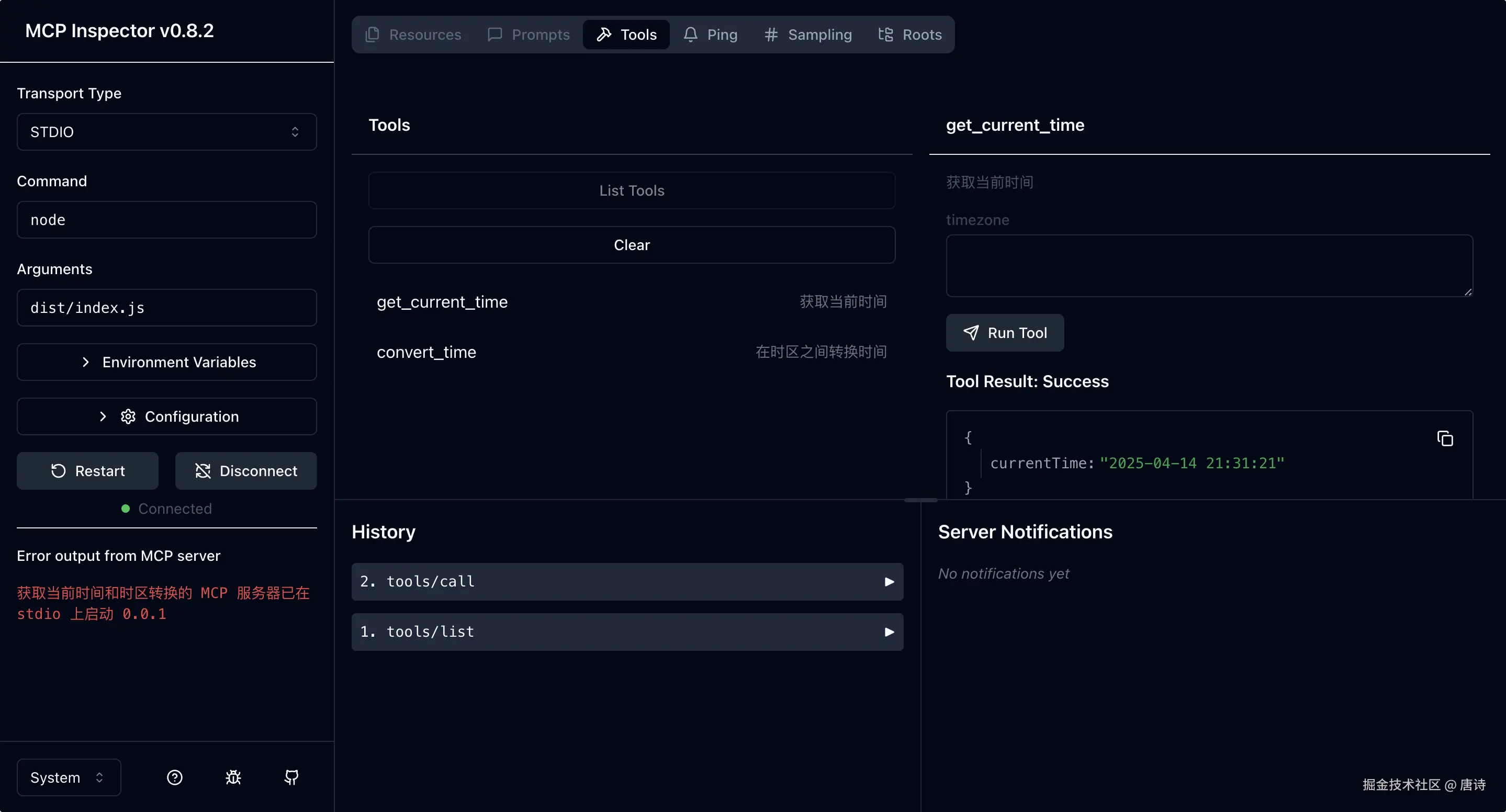Click the Clear button
1506x812 pixels.
pyautogui.click(x=632, y=245)
